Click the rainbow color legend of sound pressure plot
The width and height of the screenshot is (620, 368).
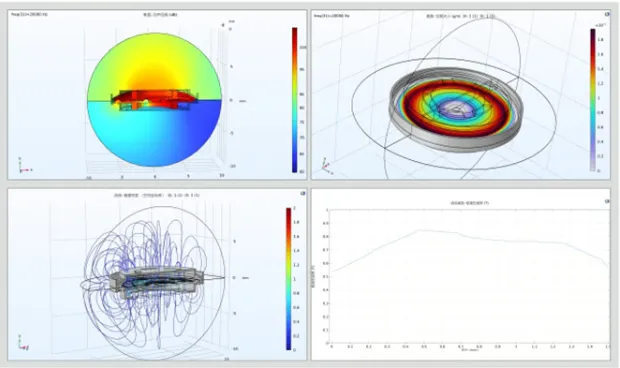295,100
